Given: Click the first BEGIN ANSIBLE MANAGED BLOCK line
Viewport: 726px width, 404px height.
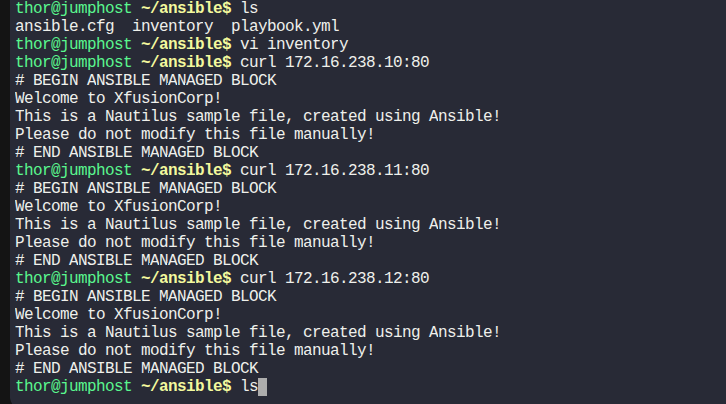Looking at the screenshot, I should (146, 80).
